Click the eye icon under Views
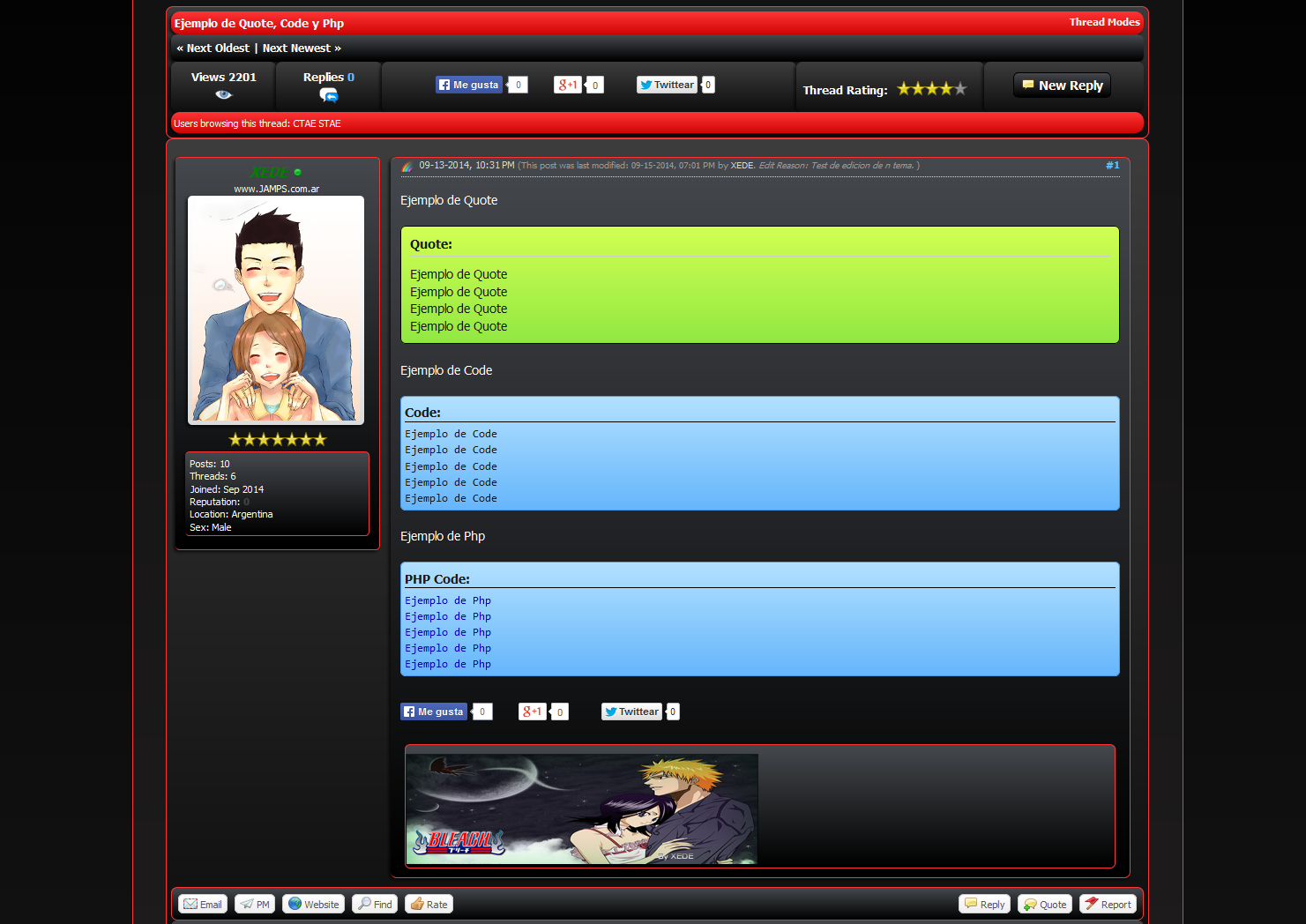1306x924 pixels. click(x=223, y=95)
